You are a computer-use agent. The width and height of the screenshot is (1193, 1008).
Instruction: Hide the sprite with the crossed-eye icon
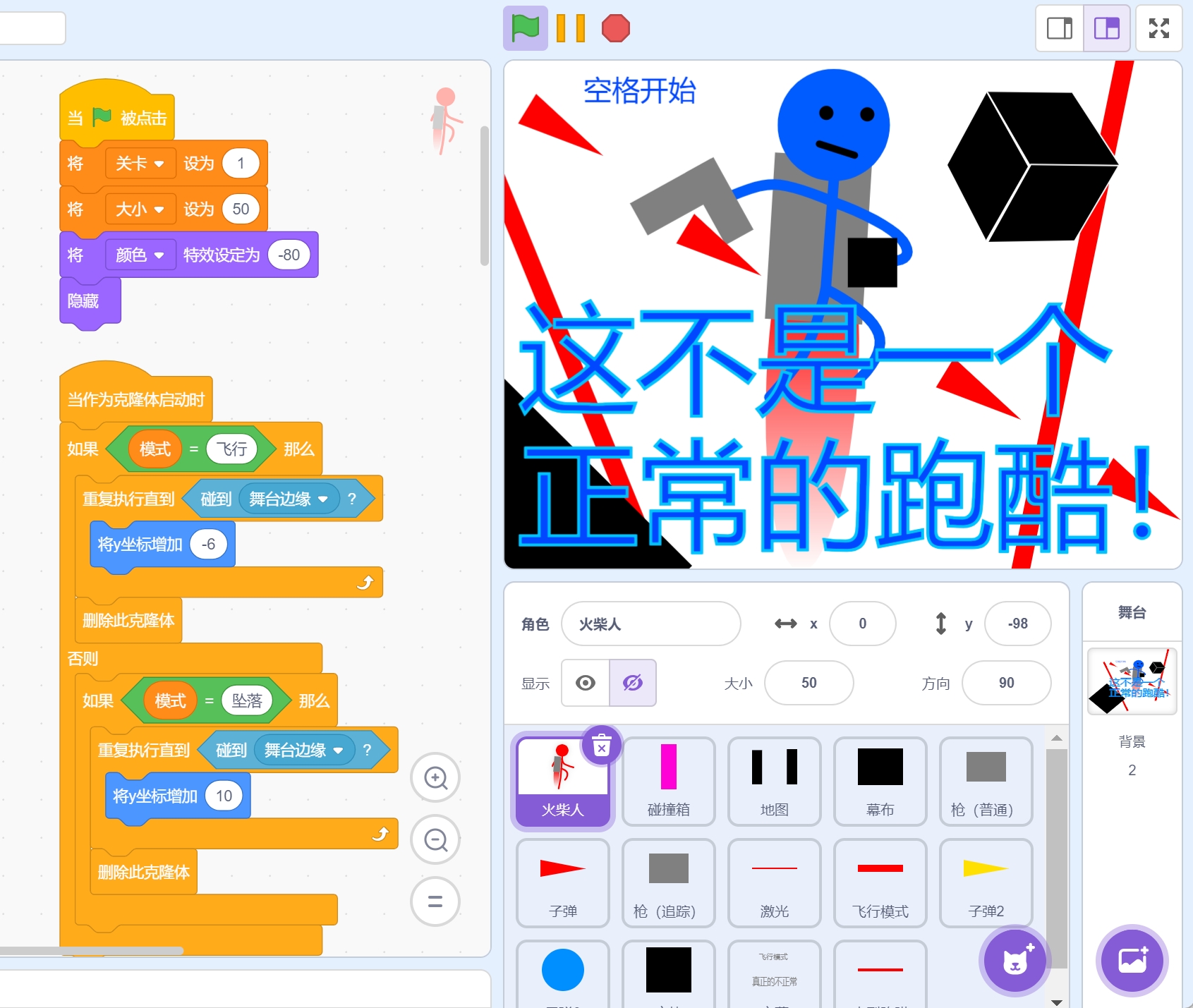(x=633, y=683)
